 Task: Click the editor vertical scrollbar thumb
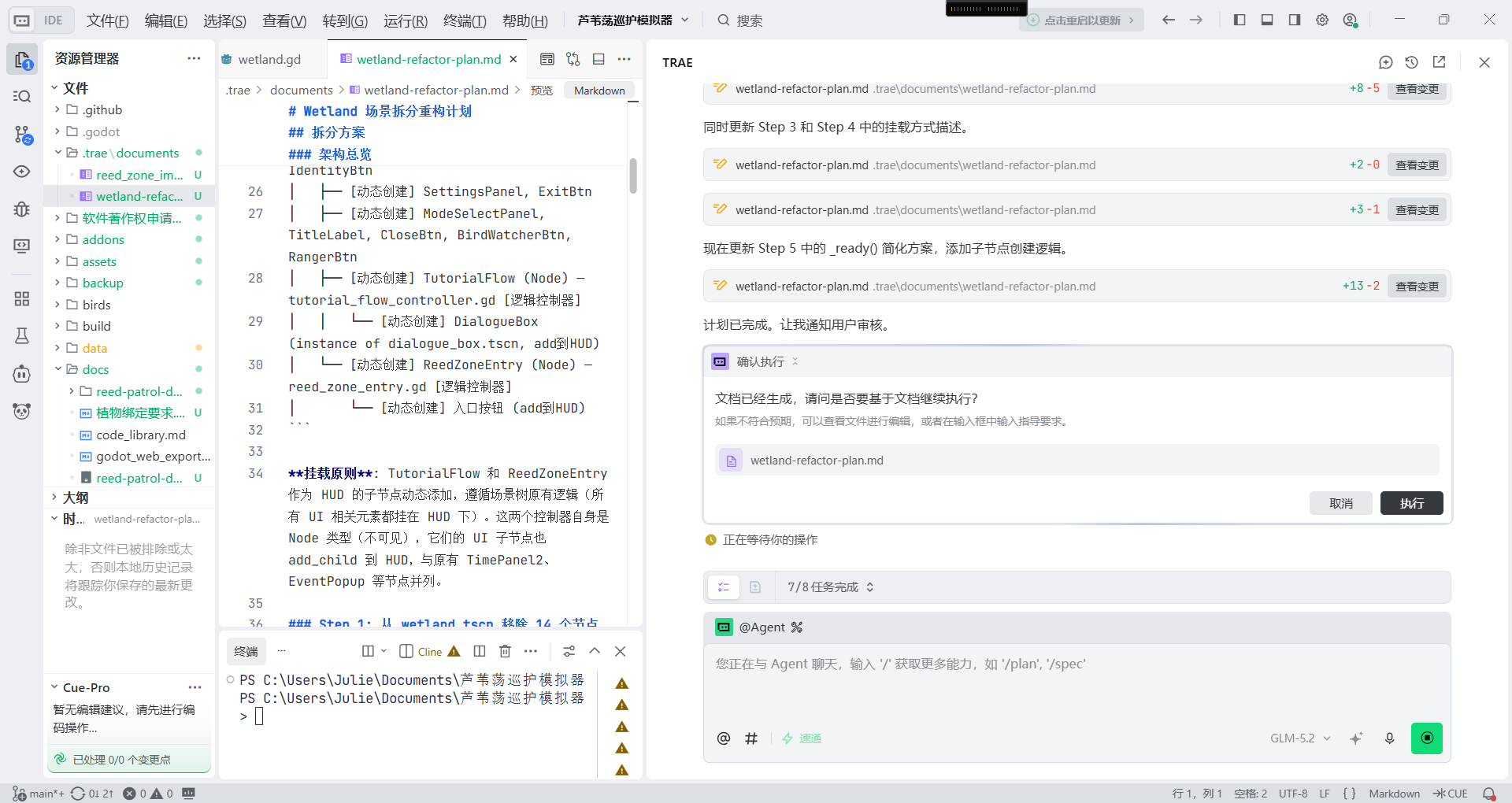click(633, 176)
